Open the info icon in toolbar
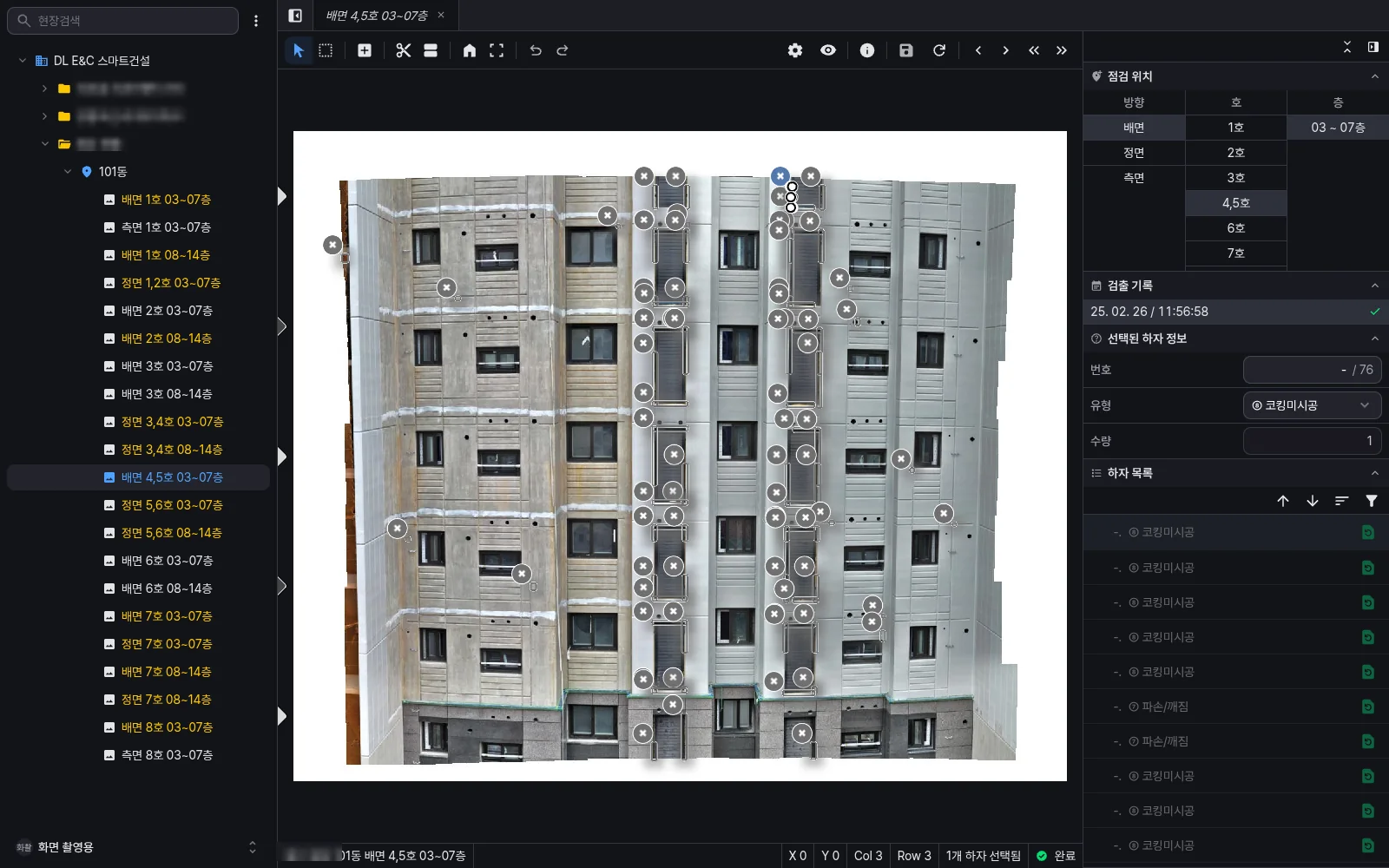Viewport: 1389px width, 868px height. click(867, 50)
